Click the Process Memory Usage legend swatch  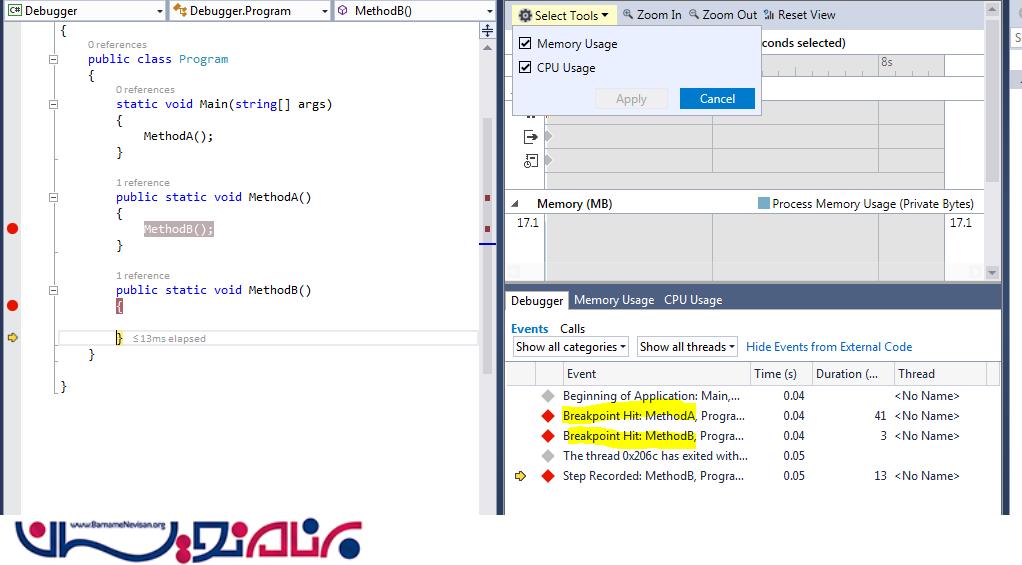(764, 204)
